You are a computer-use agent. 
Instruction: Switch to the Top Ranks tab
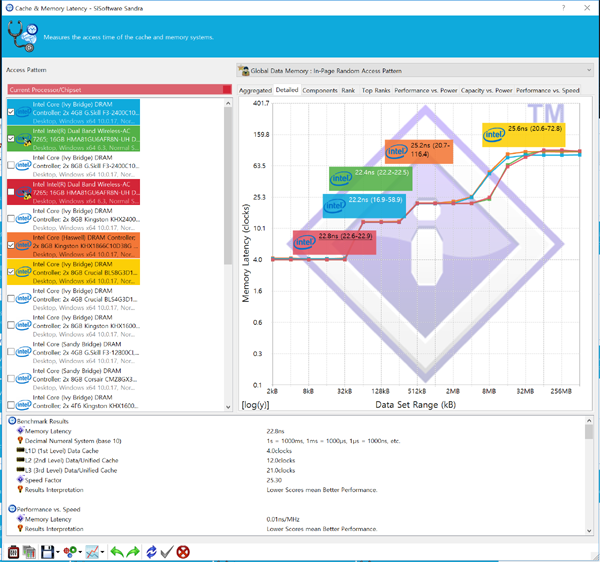coord(376,90)
